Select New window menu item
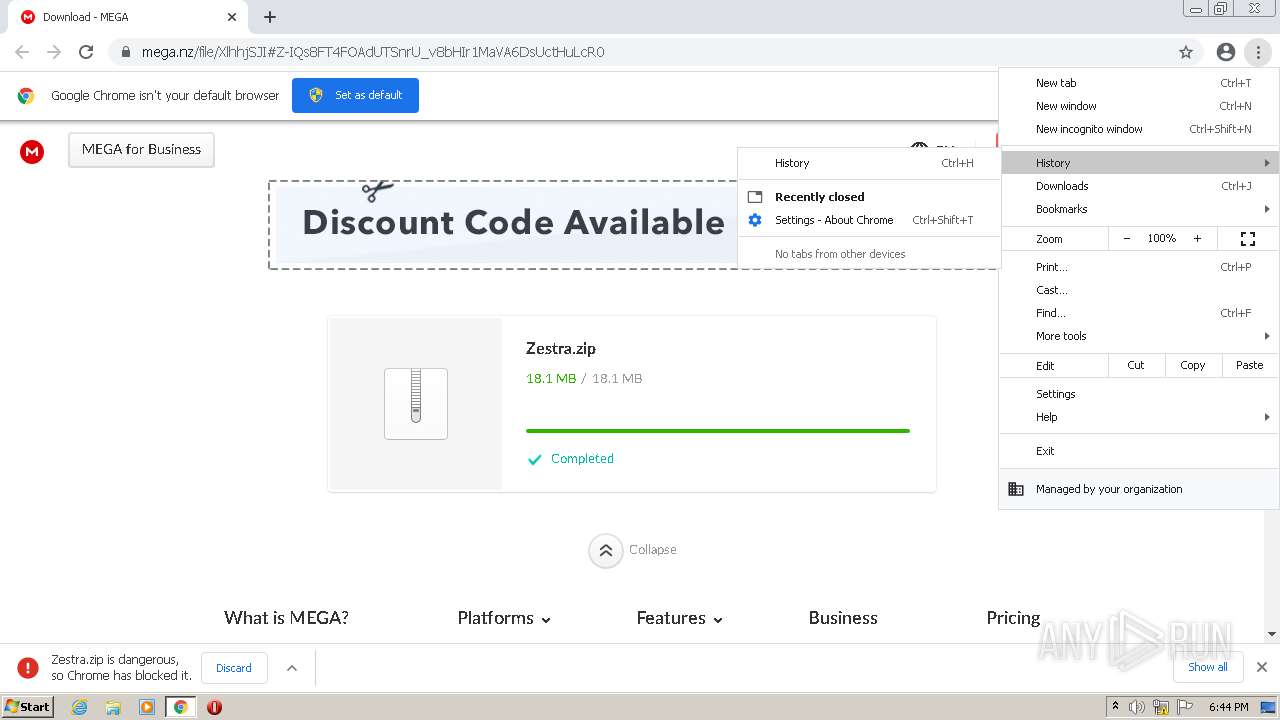 (x=1139, y=106)
